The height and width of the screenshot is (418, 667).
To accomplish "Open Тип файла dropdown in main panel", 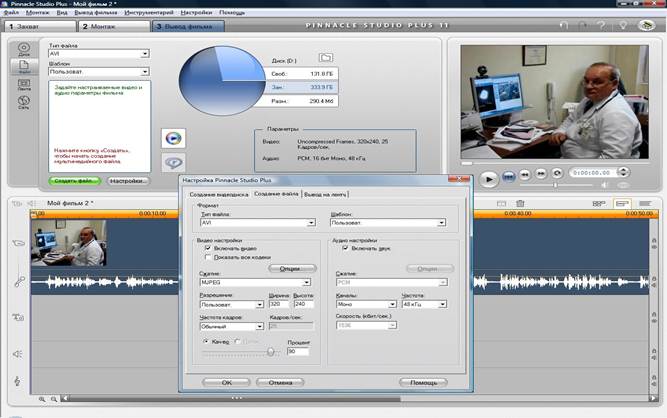I will (x=99, y=54).
